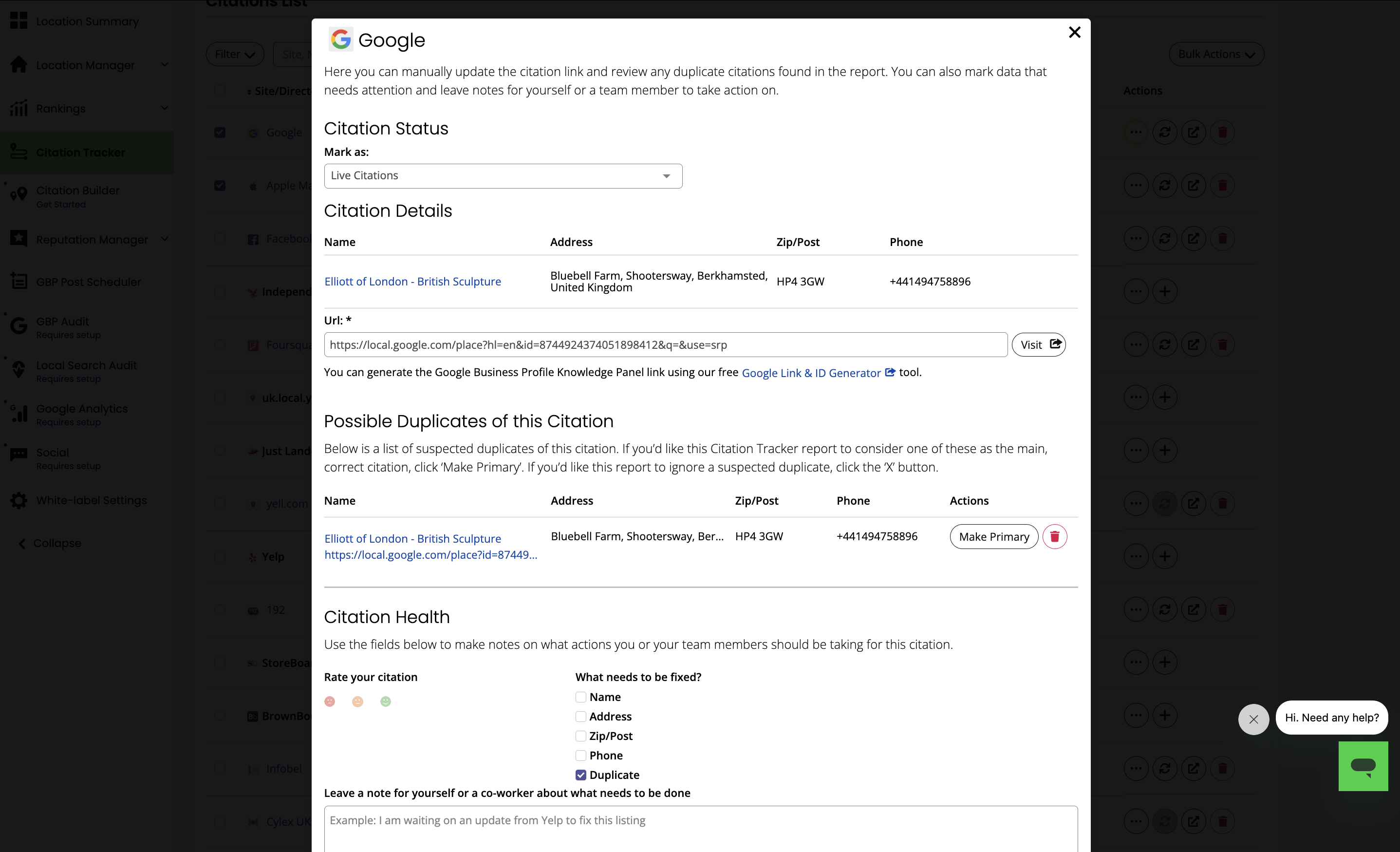
Task: Click plus icon in Independent row
Action: tap(1165, 292)
